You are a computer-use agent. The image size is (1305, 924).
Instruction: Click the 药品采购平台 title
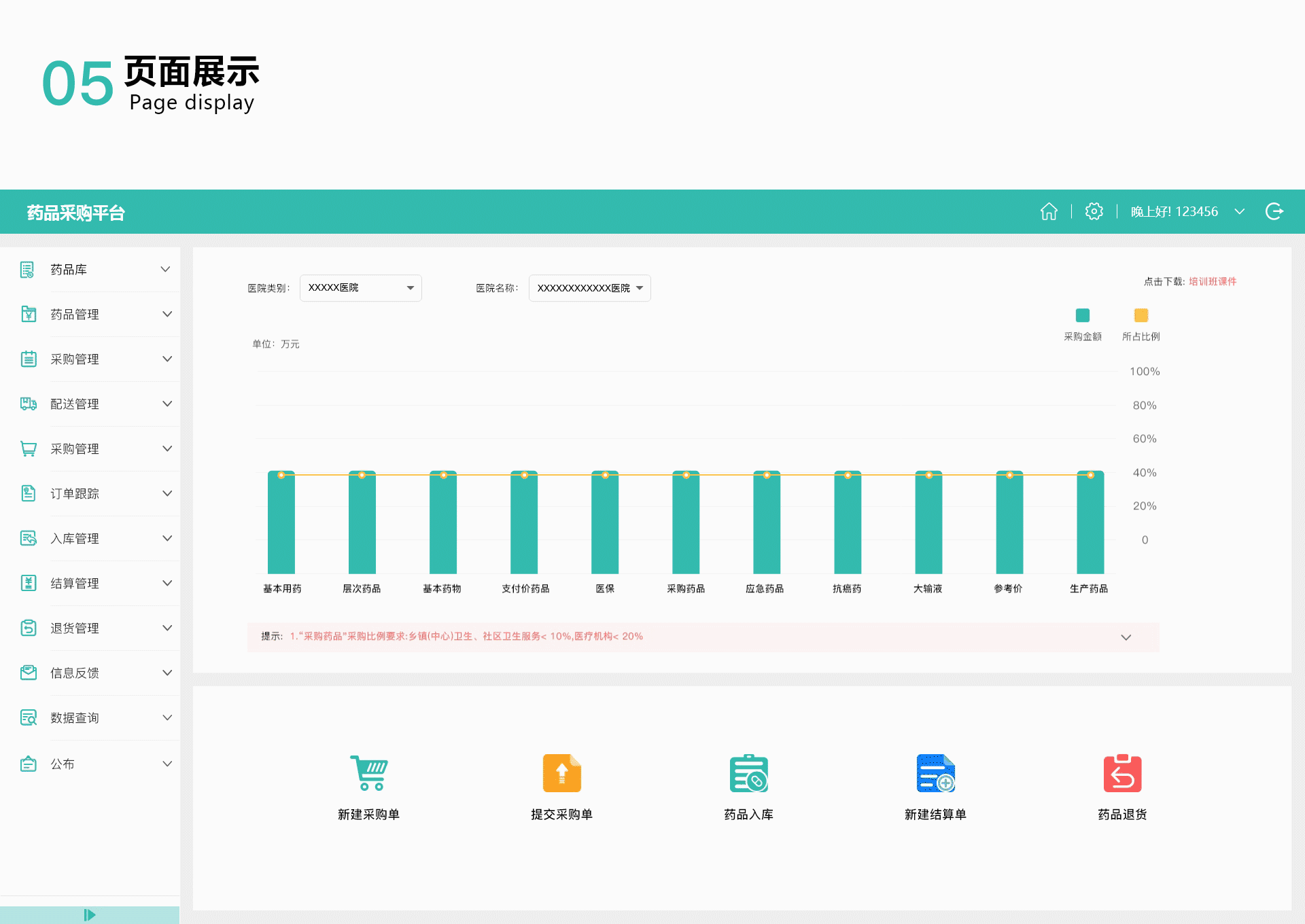[75, 212]
